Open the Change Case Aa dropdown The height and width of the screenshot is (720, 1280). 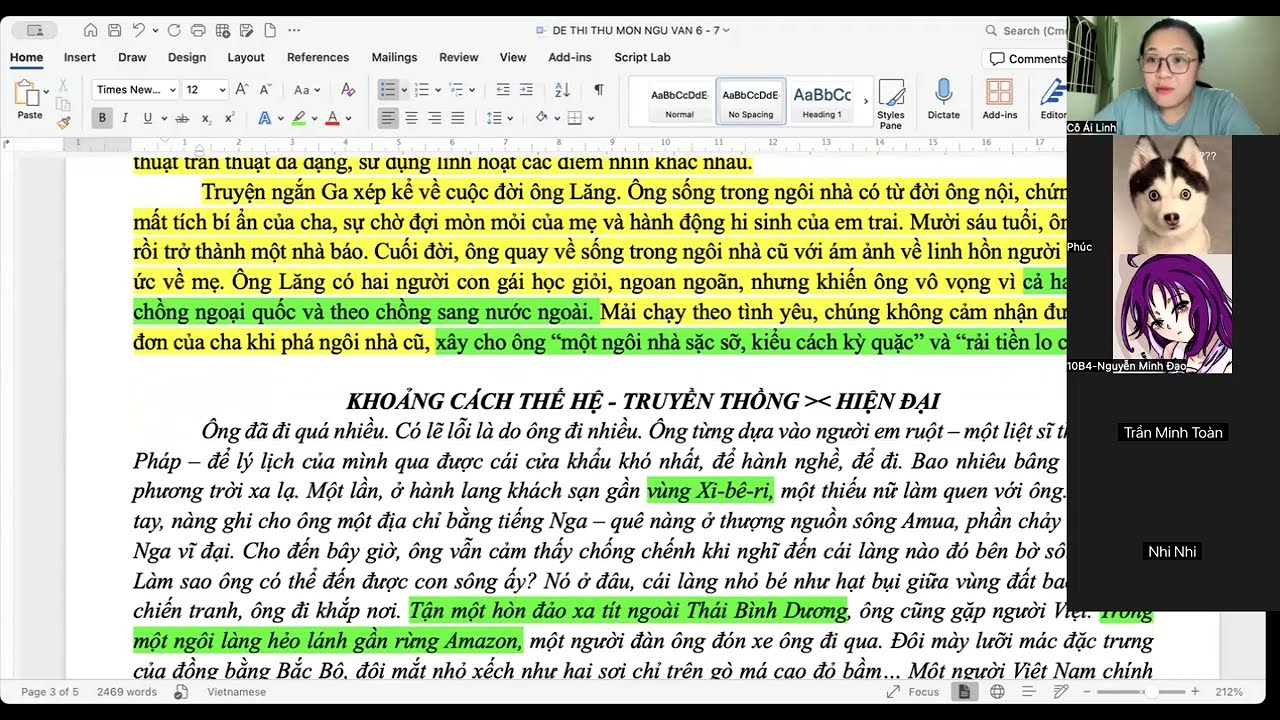tap(307, 89)
